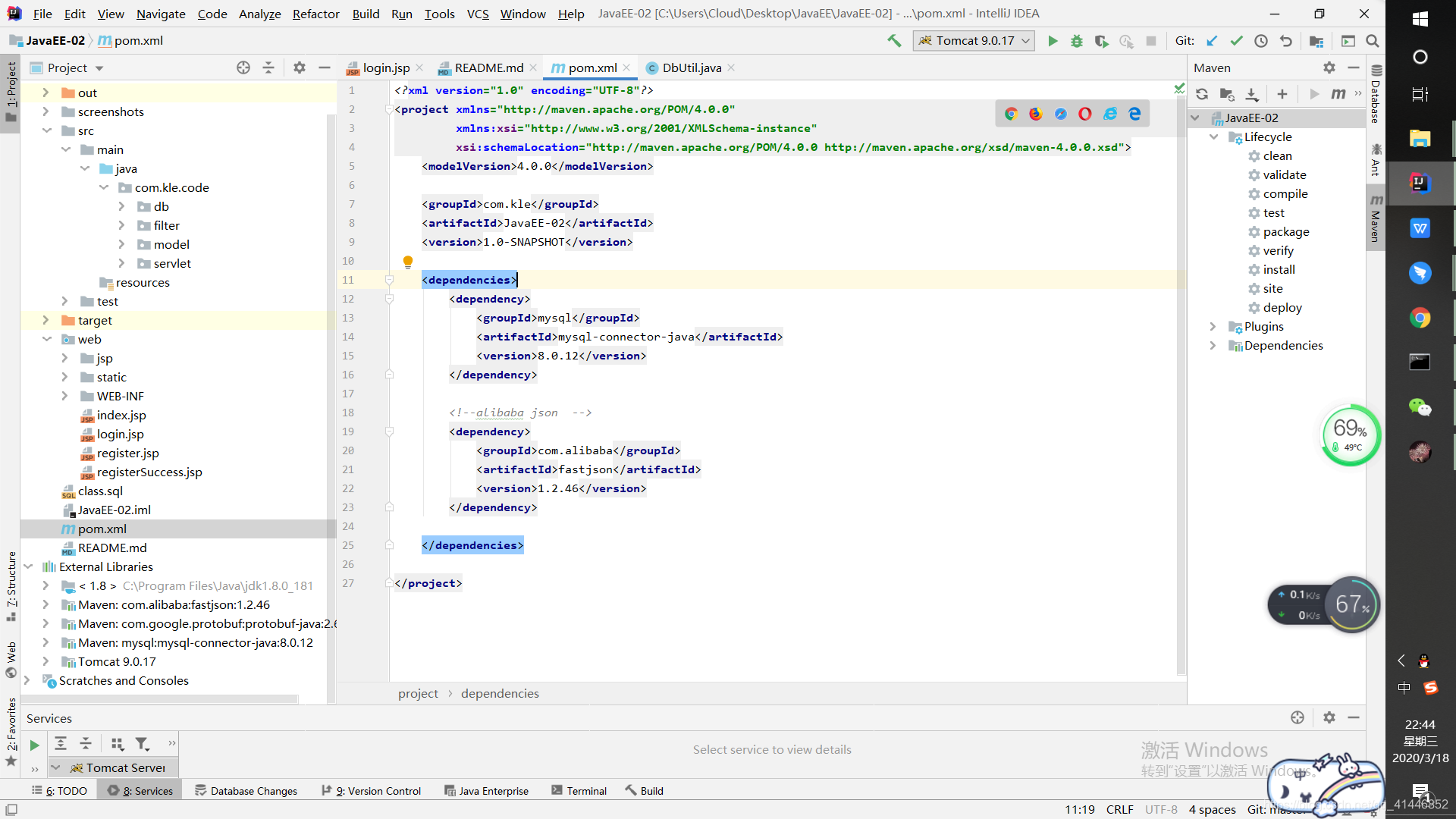1456x819 pixels.
Task: Run the Maven package lifecycle goal
Action: (x=1285, y=231)
